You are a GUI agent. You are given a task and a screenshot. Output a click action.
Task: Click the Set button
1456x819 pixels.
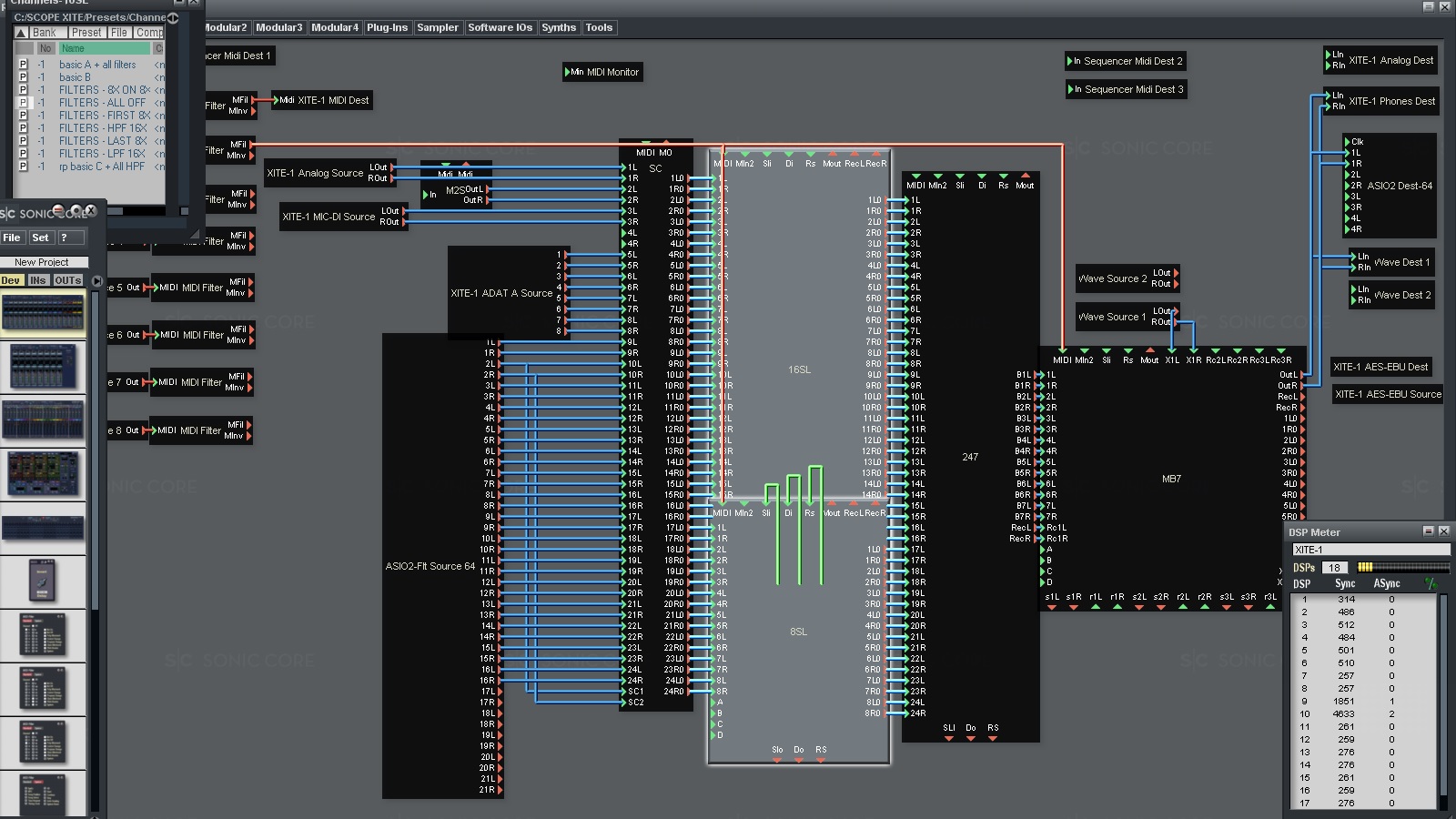(40, 238)
